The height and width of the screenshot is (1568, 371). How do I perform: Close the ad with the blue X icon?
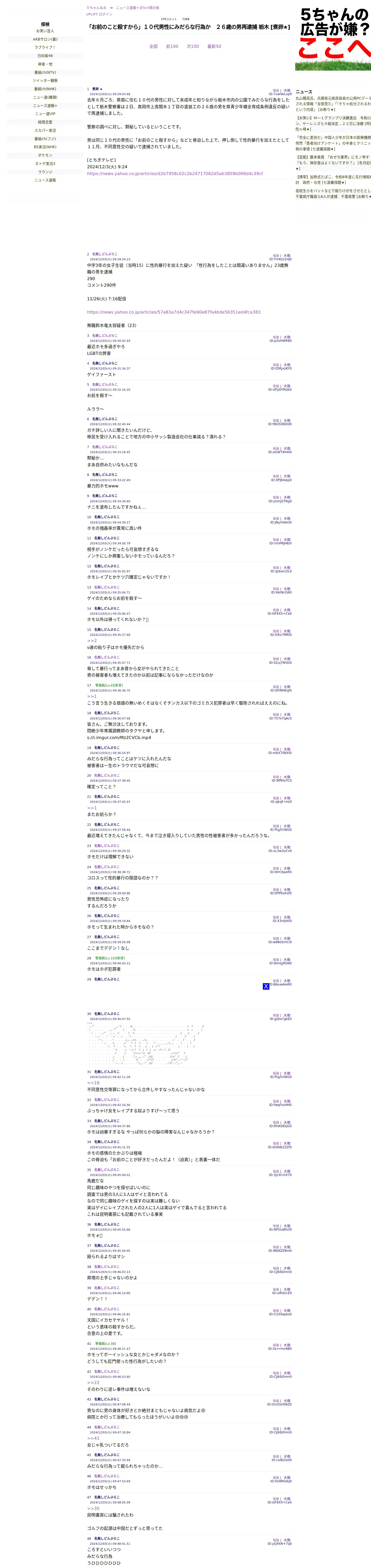point(266,986)
